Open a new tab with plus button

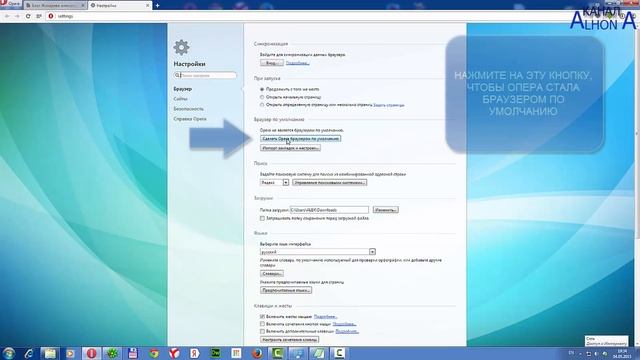[157, 5]
